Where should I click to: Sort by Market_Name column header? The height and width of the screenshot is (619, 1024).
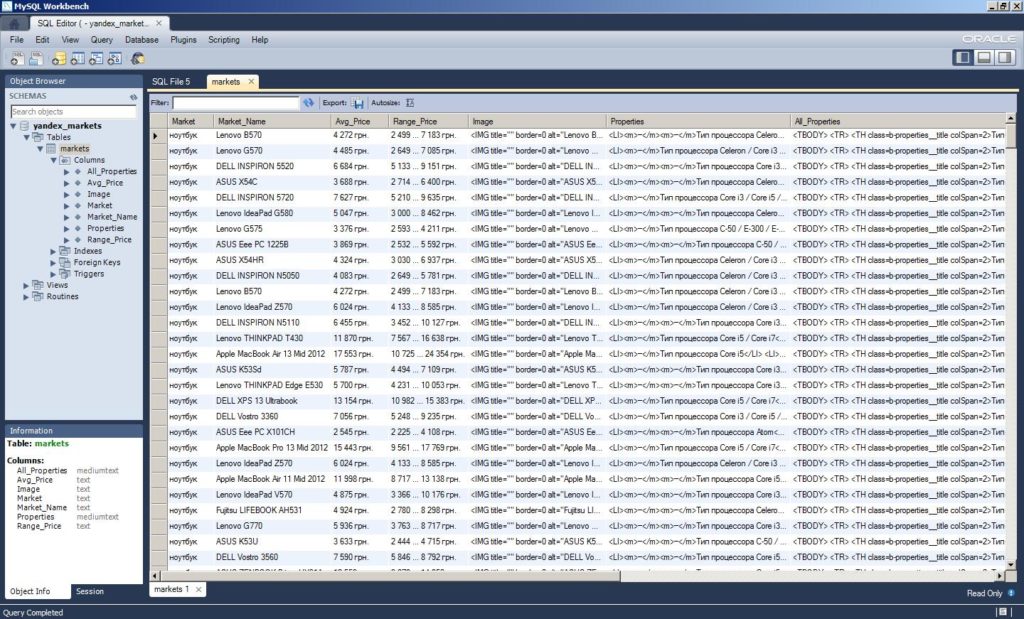[x=272, y=121]
